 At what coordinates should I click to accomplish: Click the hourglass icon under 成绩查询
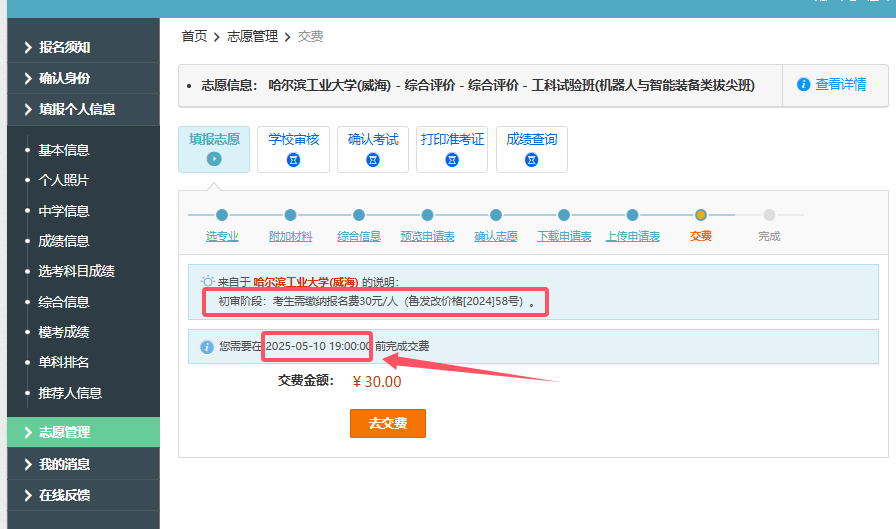coord(531,159)
